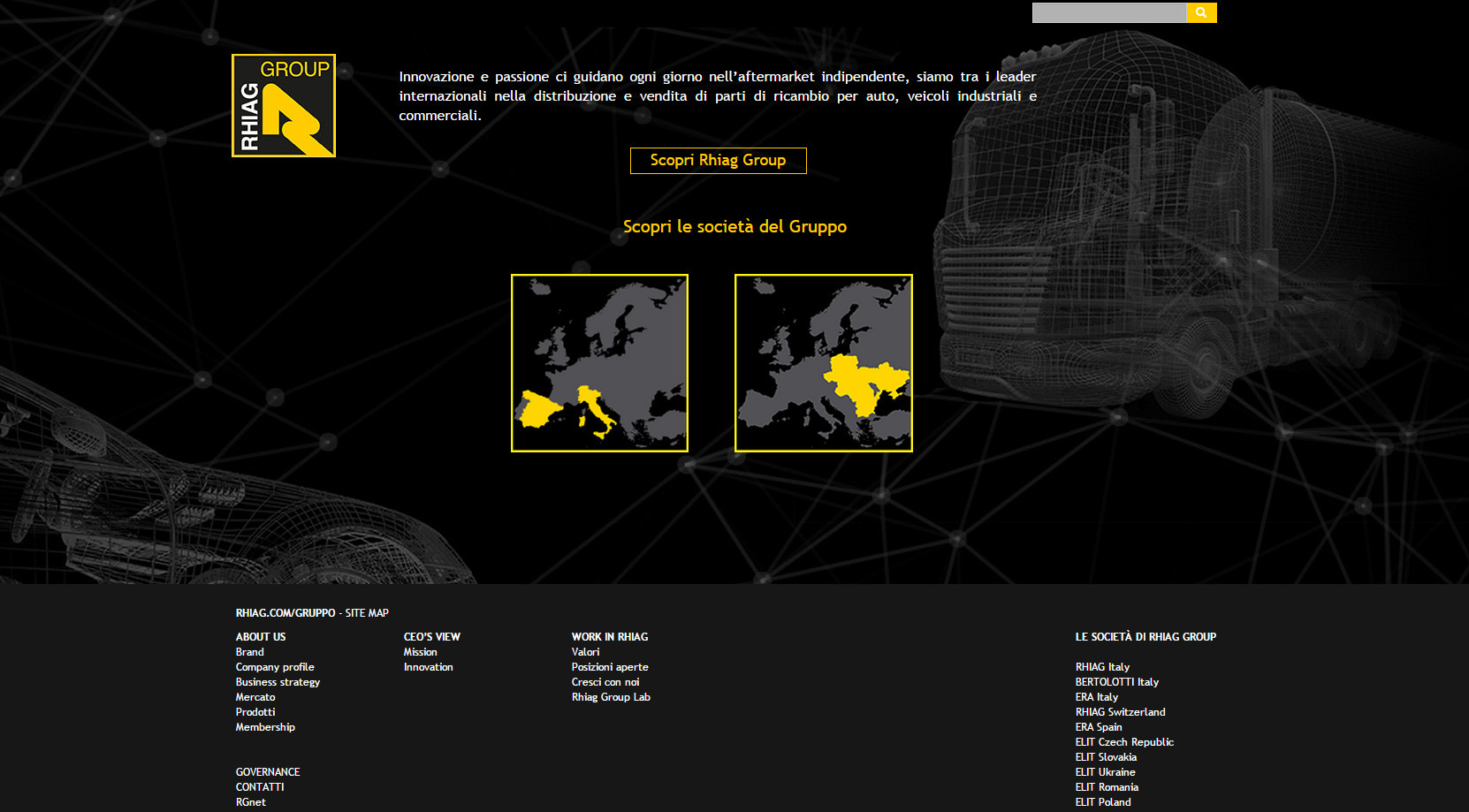Click 'LE SOCIETÀ DI RHIAG GROUP' heading
The width and height of the screenshot is (1469, 812).
pyautogui.click(x=1146, y=637)
